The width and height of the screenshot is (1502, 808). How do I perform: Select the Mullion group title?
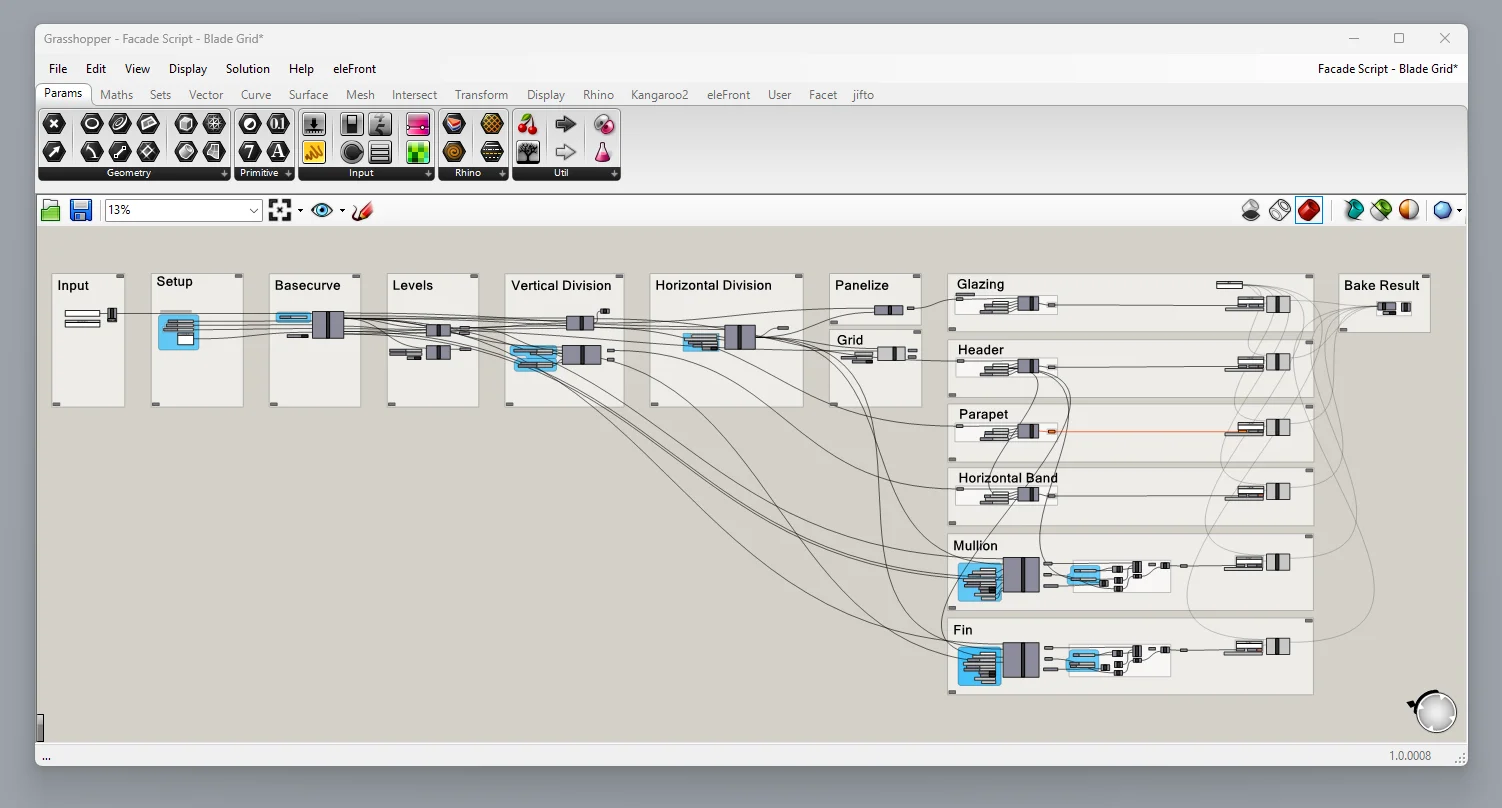point(976,546)
